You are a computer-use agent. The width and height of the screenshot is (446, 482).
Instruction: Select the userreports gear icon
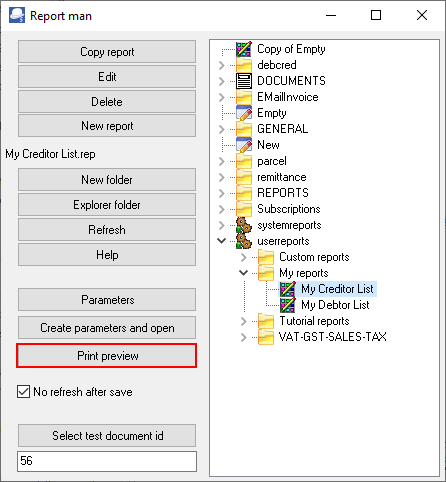coord(244,241)
